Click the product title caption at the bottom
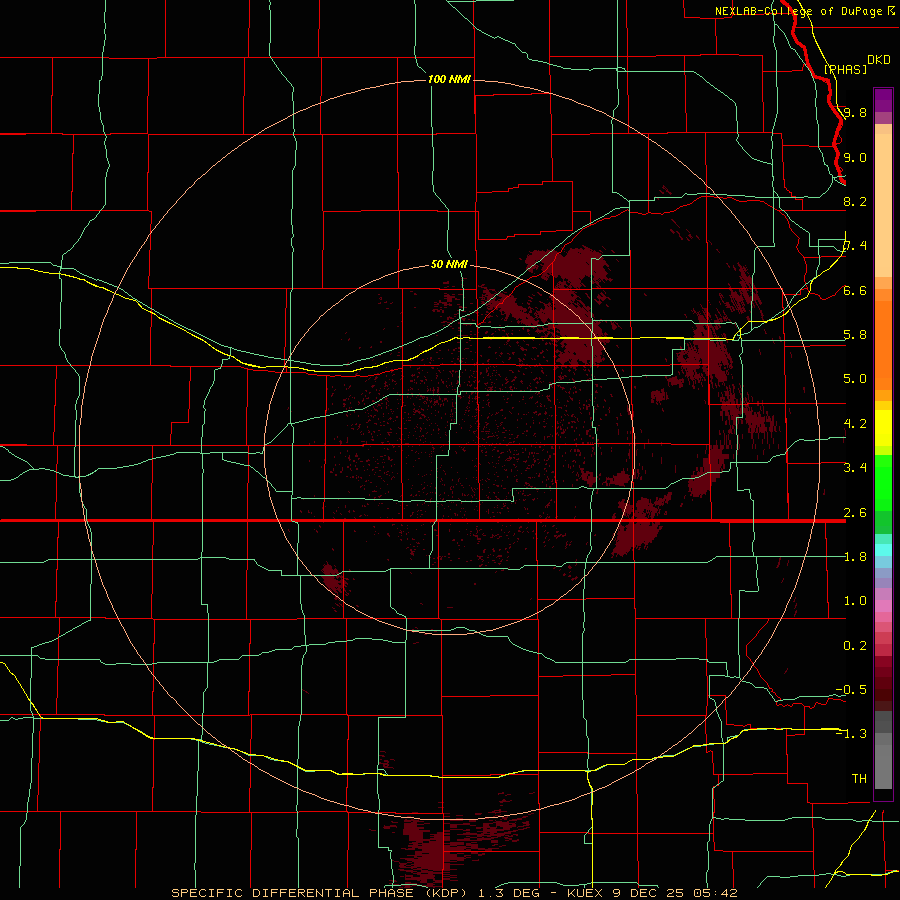The width and height of the screenshot is (900, 900). coord(454,893)
